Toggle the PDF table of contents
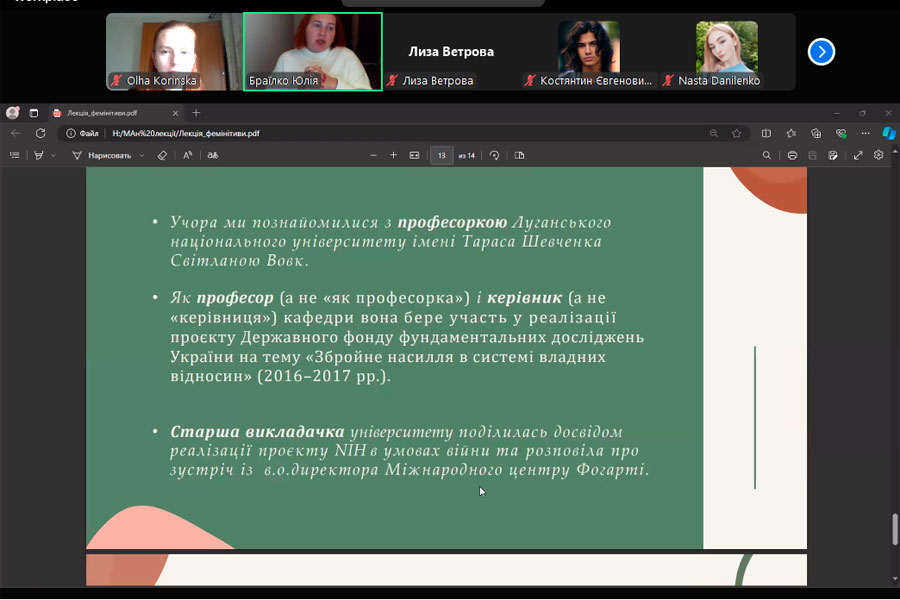 [15, 155]
